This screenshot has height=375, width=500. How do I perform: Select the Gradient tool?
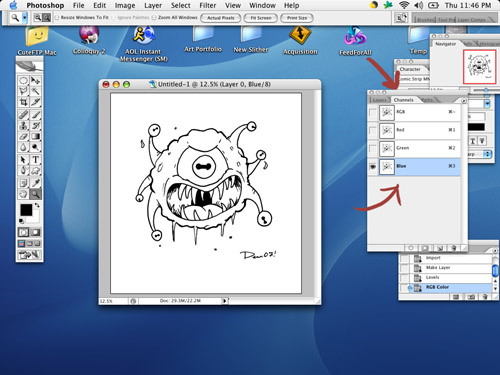pos(35,136)
